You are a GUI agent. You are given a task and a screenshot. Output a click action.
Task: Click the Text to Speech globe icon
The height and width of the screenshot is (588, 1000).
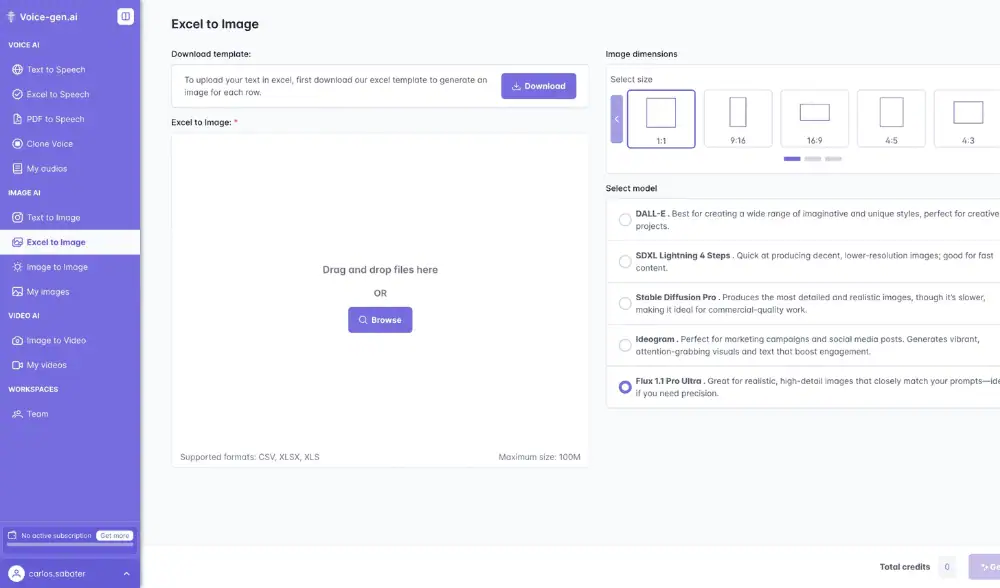click(x=17, y=70)
